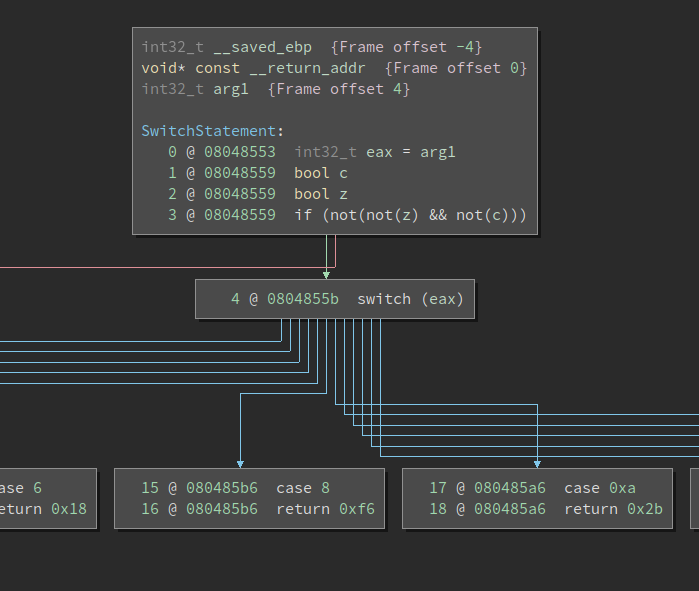This screenshot has width=699, height=591.
Task: Select the eax variable in instruction 0
Action: (379, 152)
